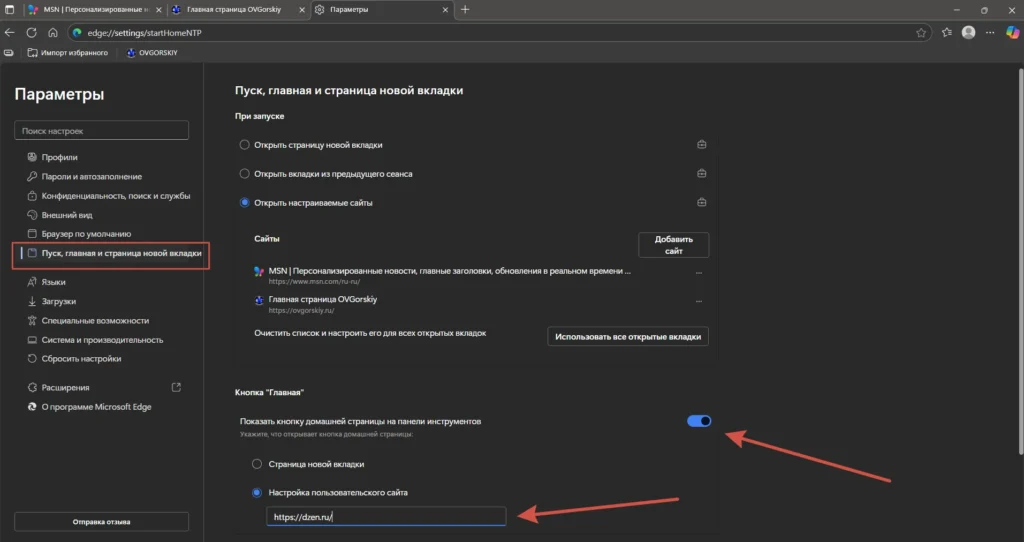Click the settings page vertical scrollbar
The width and height of the screenshot is (1024, 542).
(x=1021, y=261)
